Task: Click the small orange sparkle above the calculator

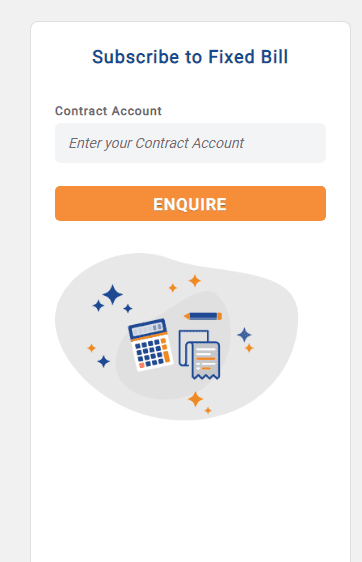Action: pyautogui.click(x=173, y=287)
